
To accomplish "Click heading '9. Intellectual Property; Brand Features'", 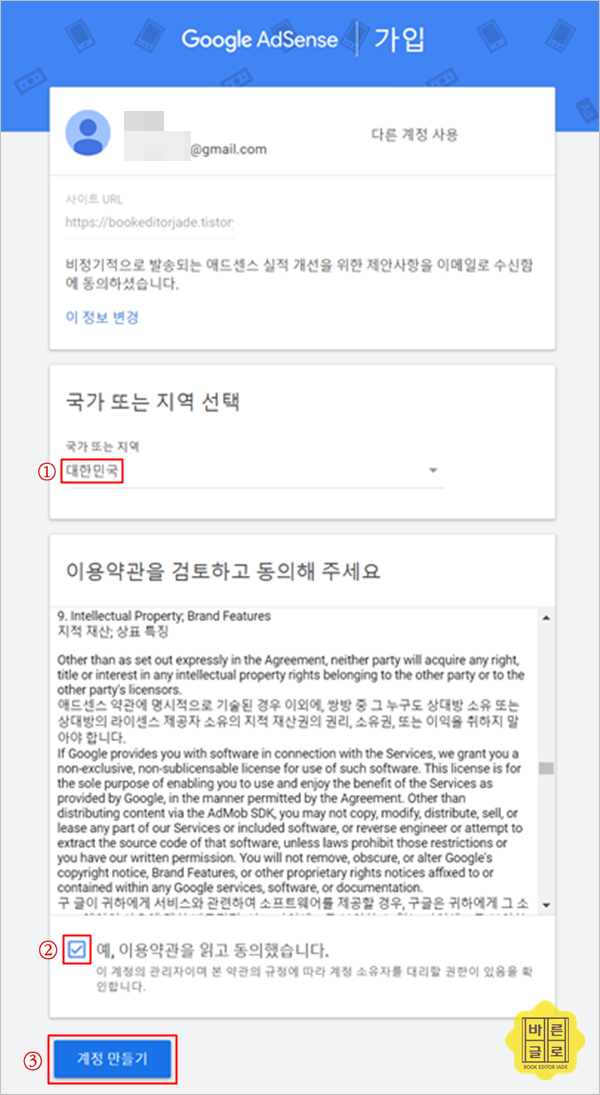I will pyautogui.click(x=164, y=617).
